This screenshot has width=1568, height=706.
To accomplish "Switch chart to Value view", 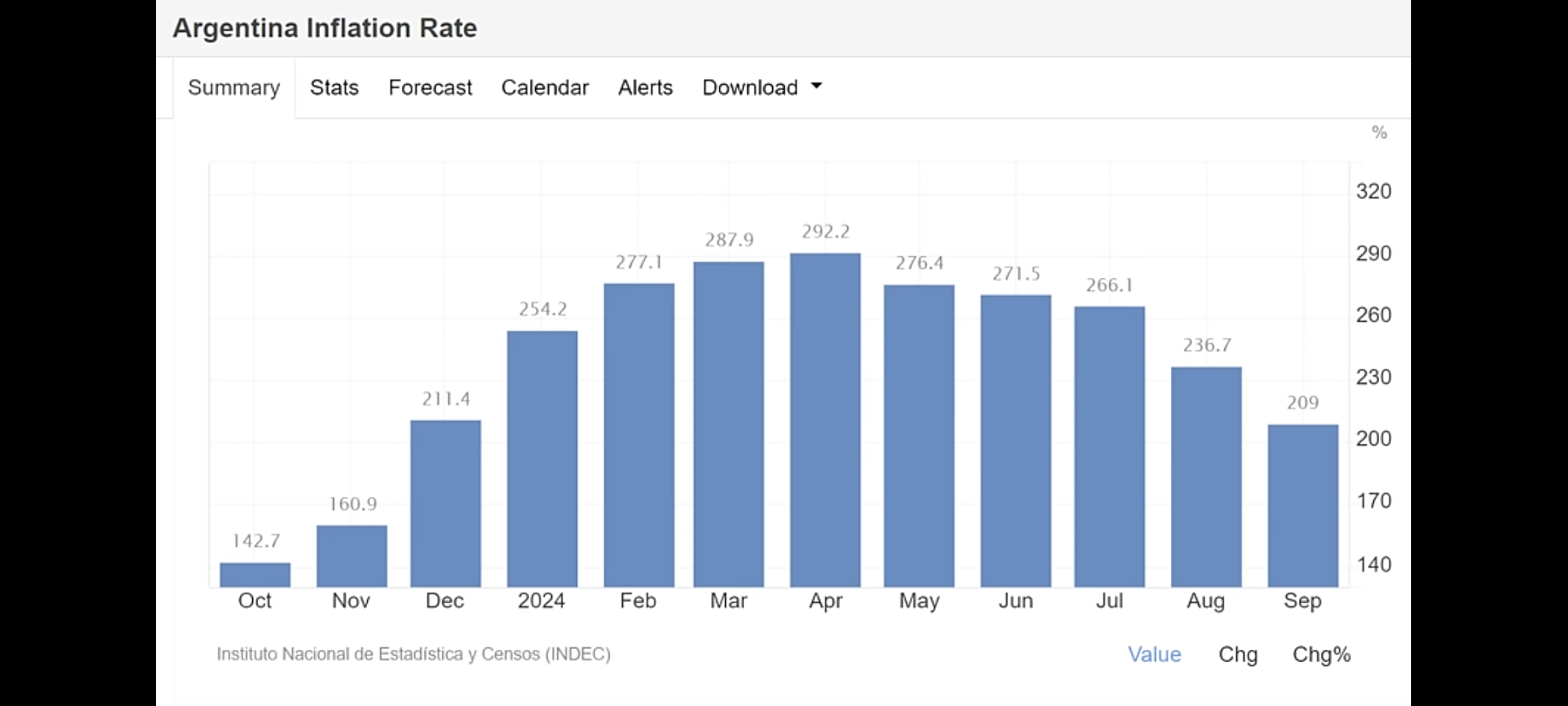I will pyautogui.click(x=1154, y=654).
